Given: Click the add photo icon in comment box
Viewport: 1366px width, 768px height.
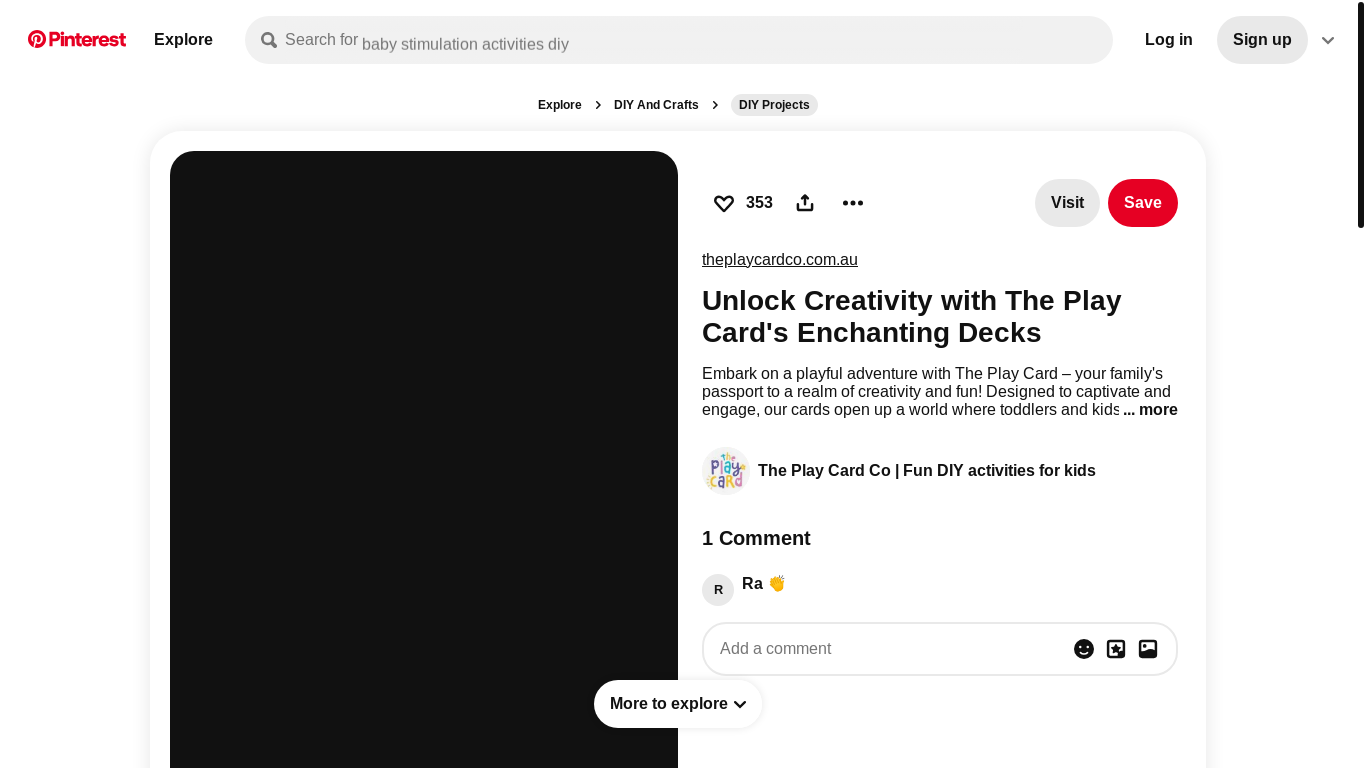Looking at the screenshot, I should coord(1148,649).
